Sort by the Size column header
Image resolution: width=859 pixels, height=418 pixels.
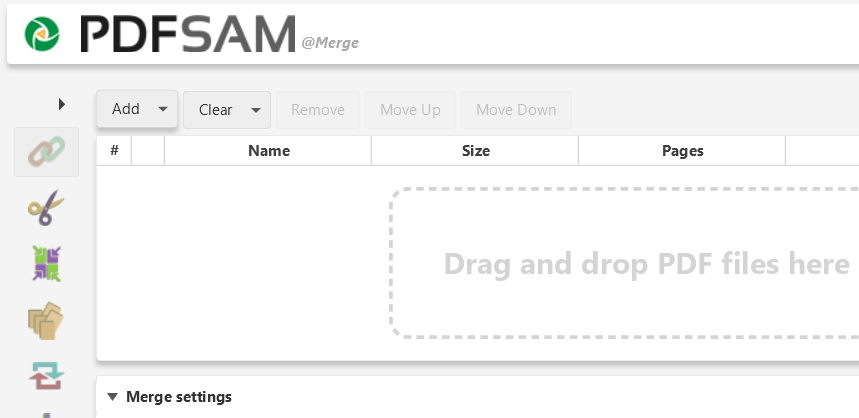pos(475,151)
